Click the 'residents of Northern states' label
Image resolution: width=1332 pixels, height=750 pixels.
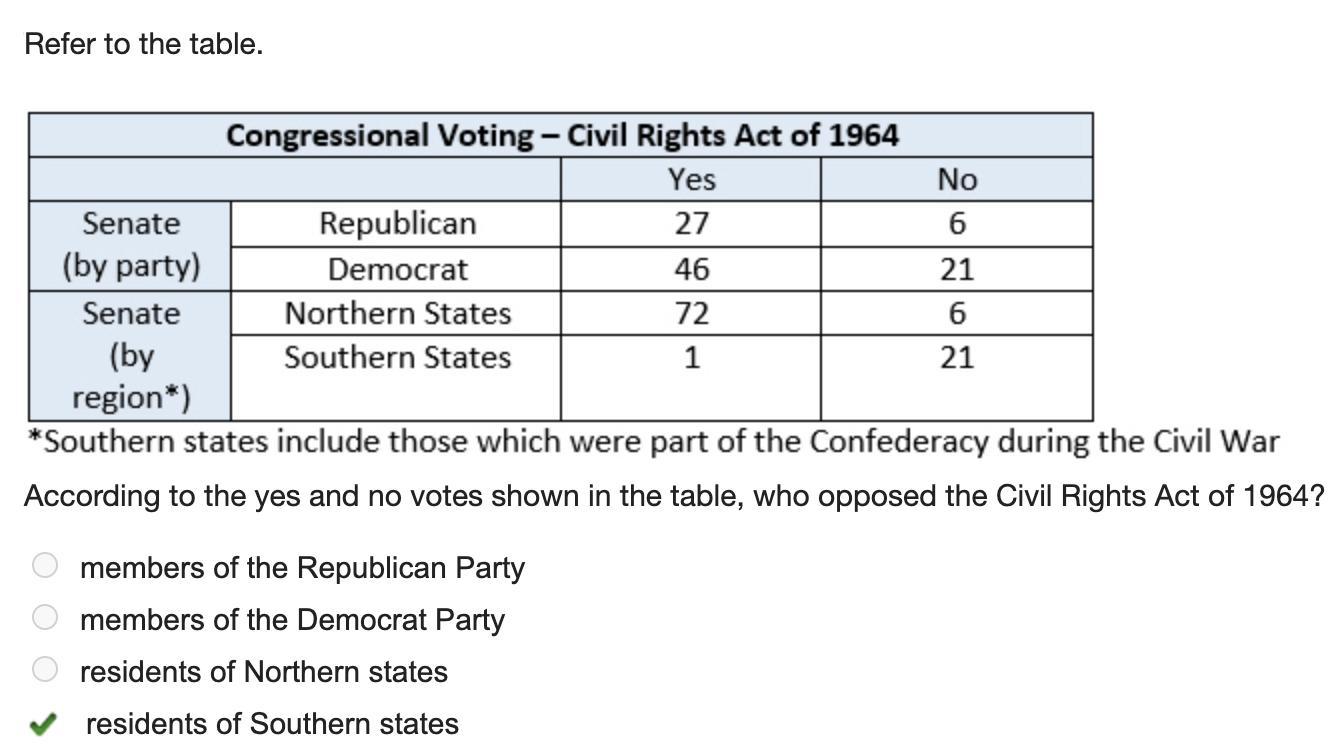[264, 671]
